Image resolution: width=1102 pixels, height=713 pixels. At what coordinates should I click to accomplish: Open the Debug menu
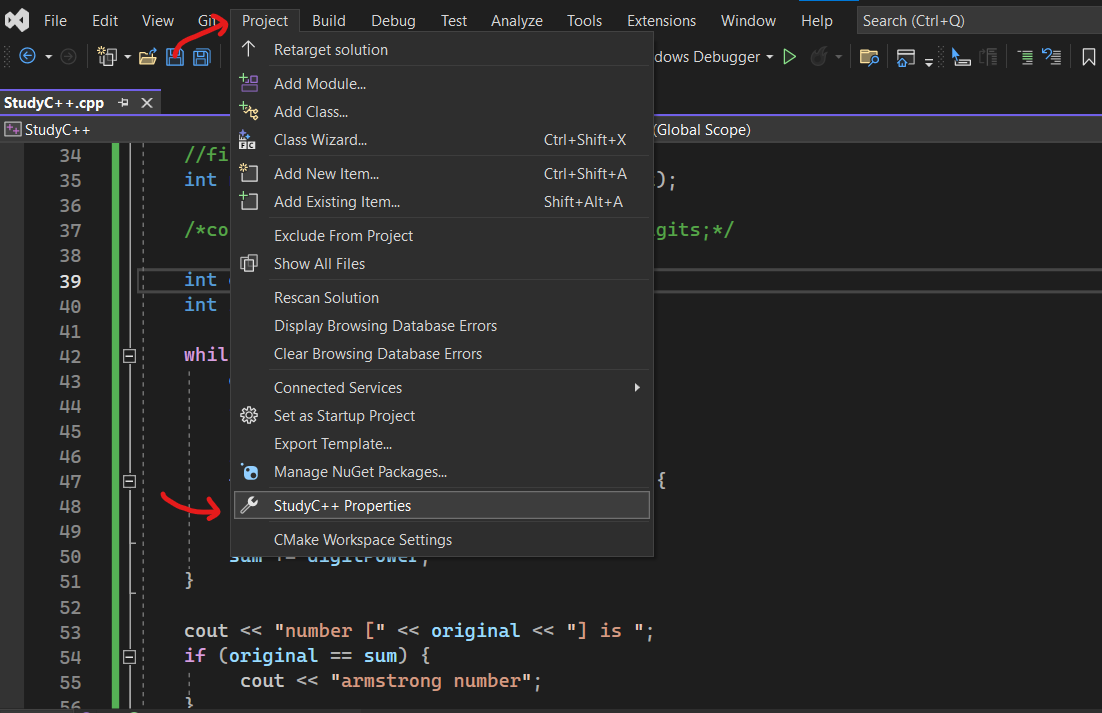pos(393,21)
